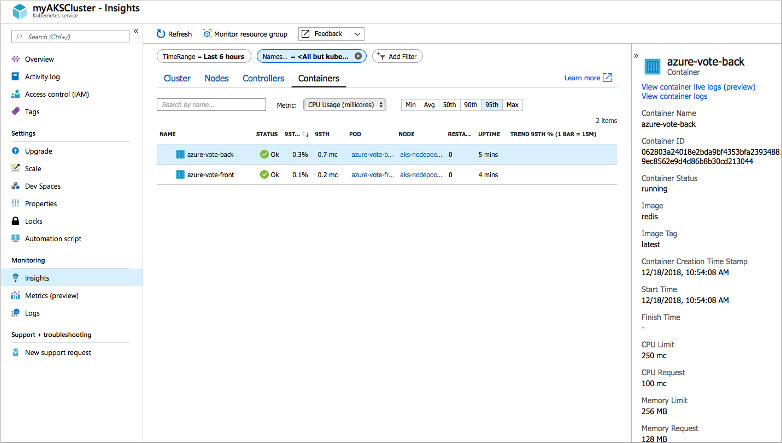Click the azure-vote-back container icon in the table

(180, 154)
